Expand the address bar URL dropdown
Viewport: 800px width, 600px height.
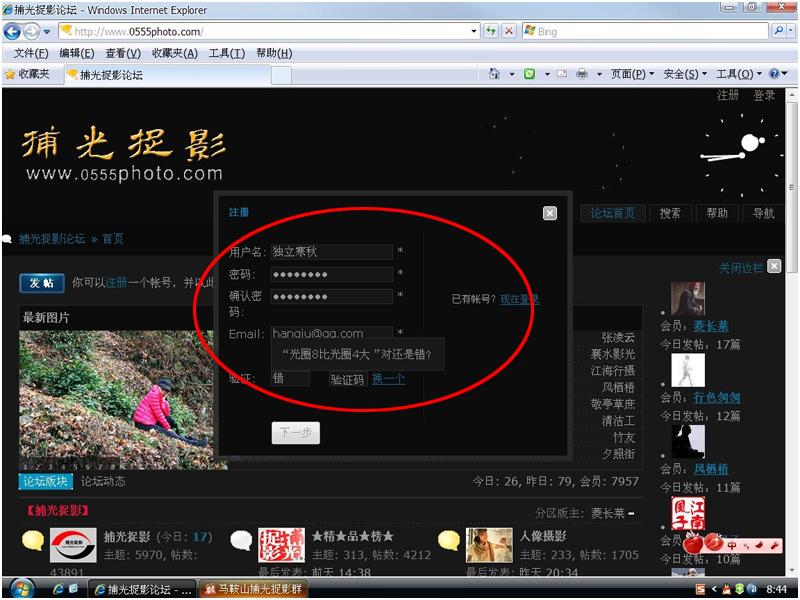[x=473, y=32]
